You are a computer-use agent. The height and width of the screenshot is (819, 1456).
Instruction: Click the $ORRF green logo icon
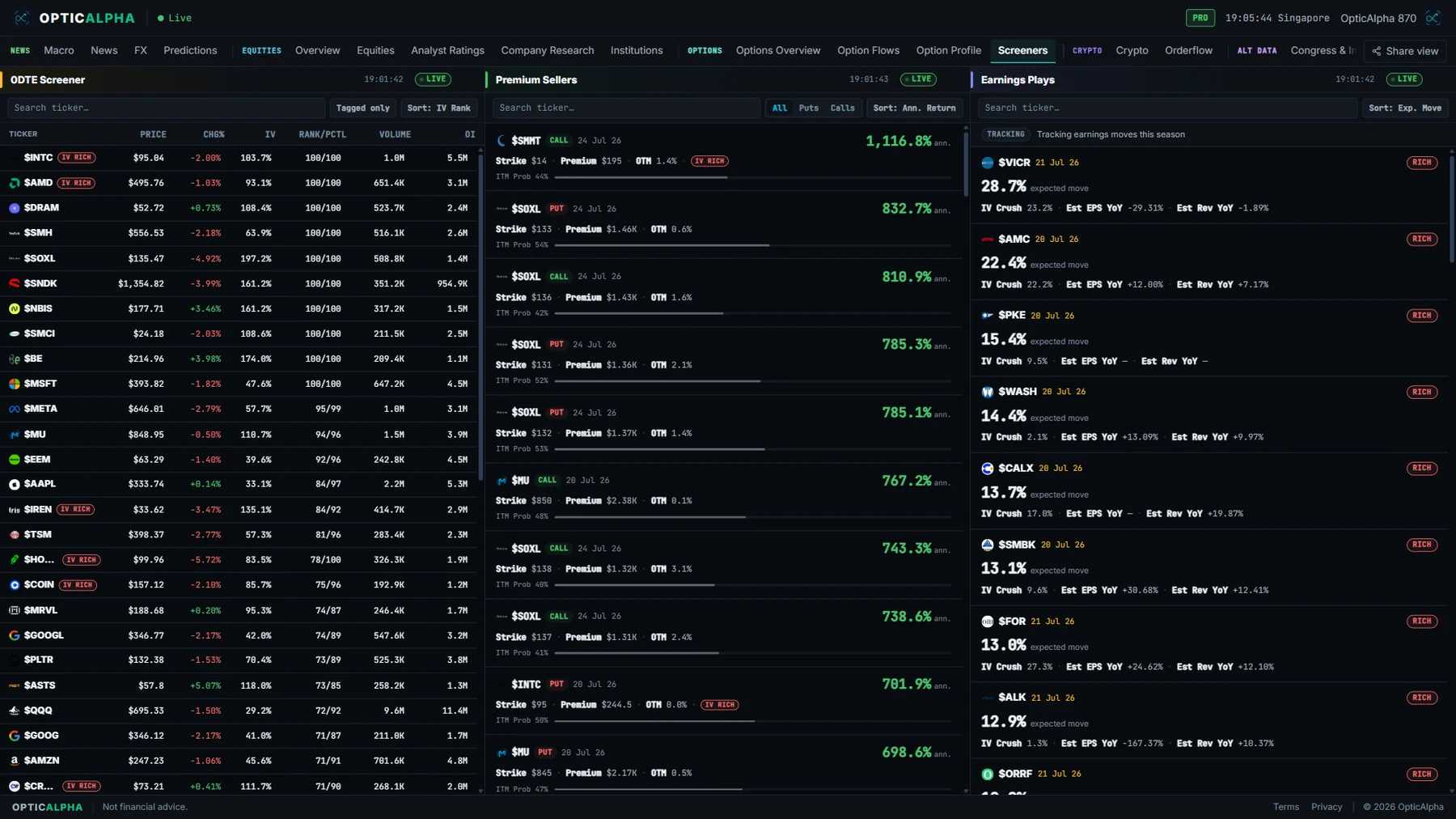click(x=988, y=774)
